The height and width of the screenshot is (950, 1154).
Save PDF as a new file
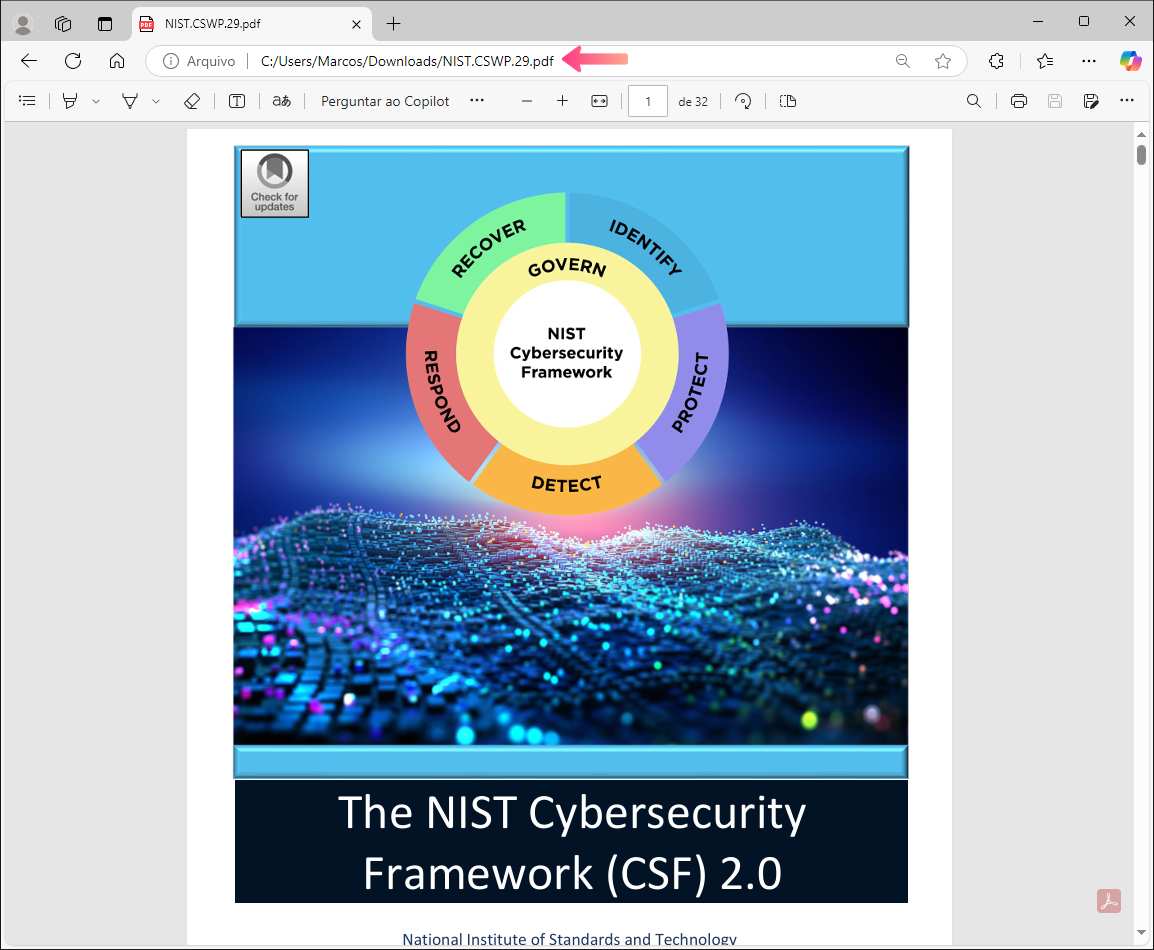[1091, 102]
